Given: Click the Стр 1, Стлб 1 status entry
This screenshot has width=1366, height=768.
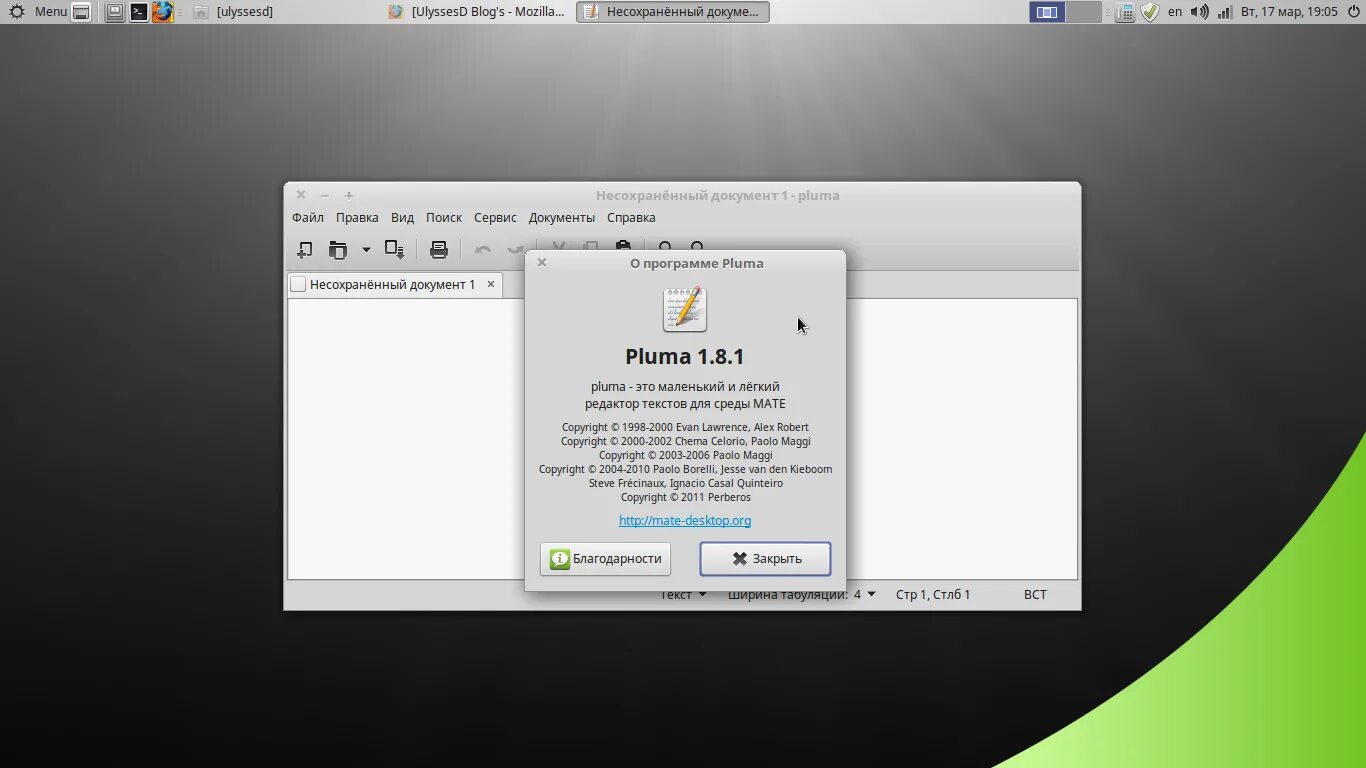Looking at the screenshot, I should (x=933, y=594).
